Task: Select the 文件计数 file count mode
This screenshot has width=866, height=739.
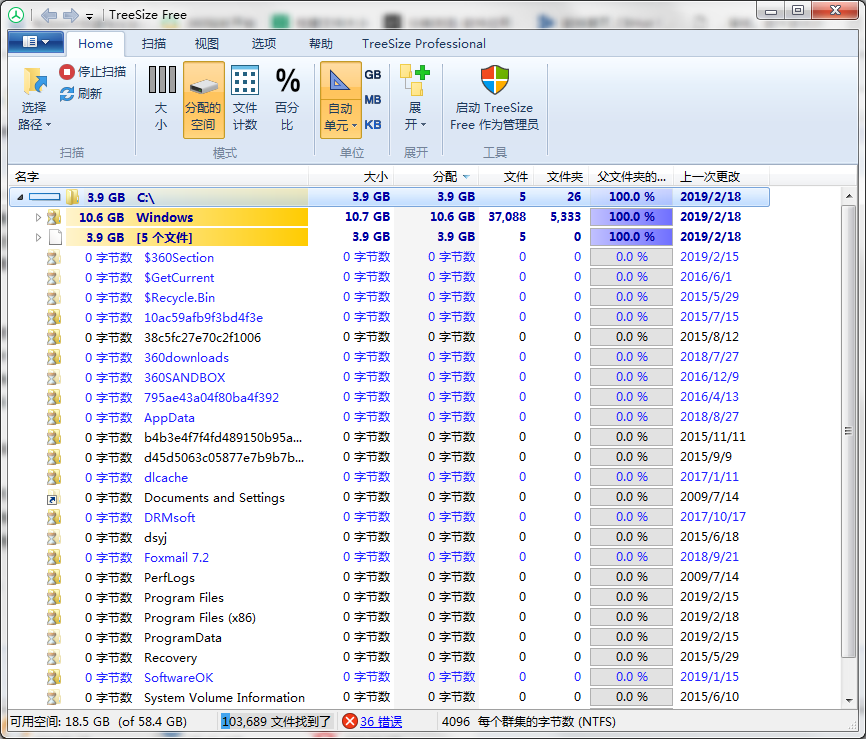Action: click(245, 82)
